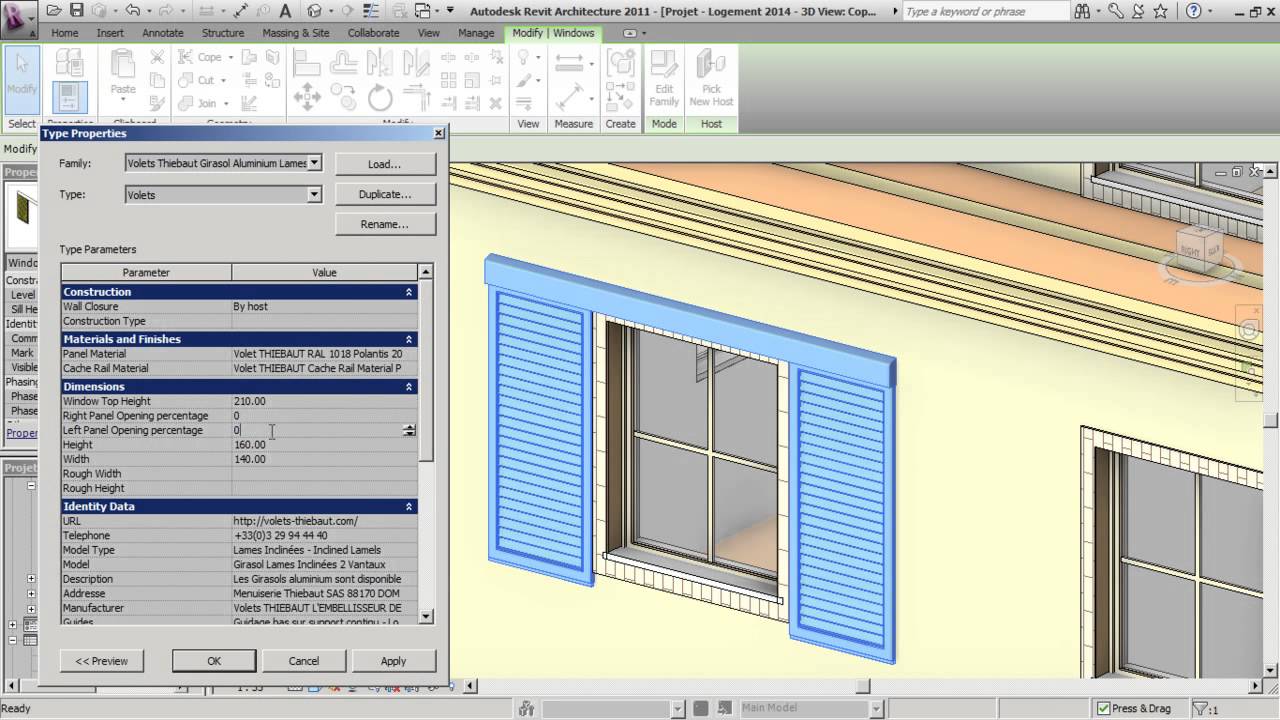Viewport: 1280px width, 720px height.
Task: Collapse the Dimensions section
Action: (408, 386)
